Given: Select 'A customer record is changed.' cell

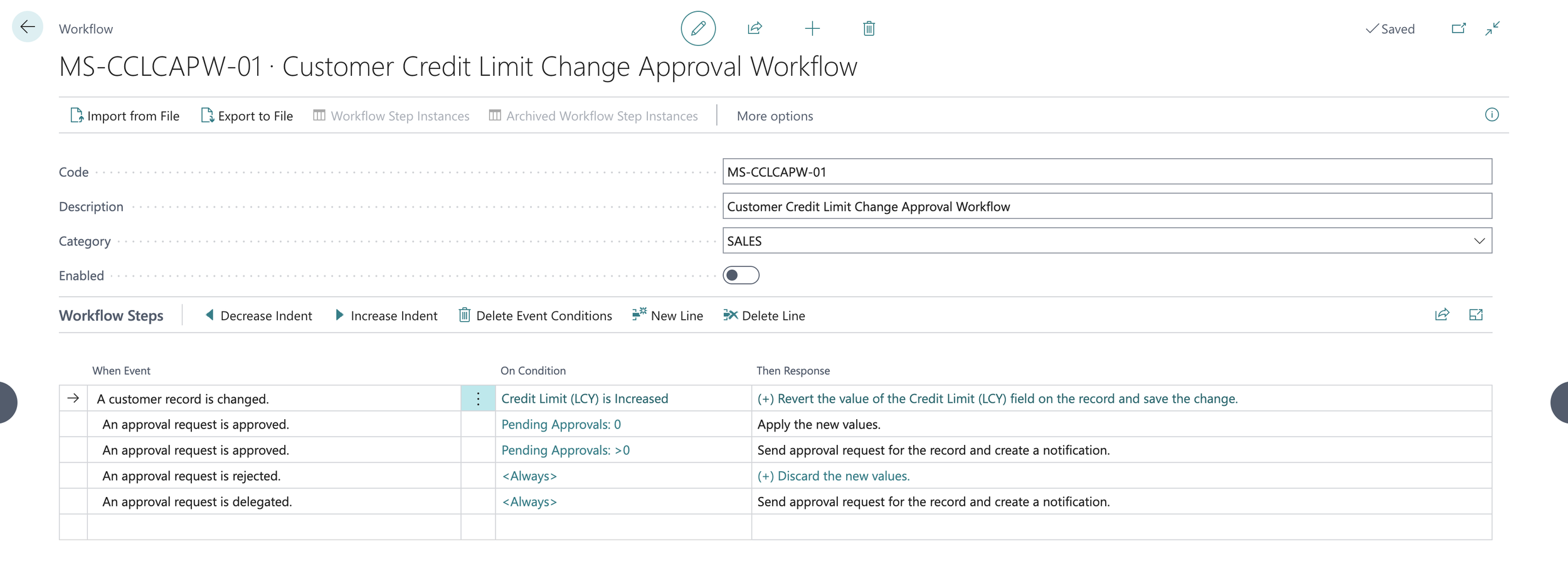Looking at the screenshot, I should coord(274,399).
